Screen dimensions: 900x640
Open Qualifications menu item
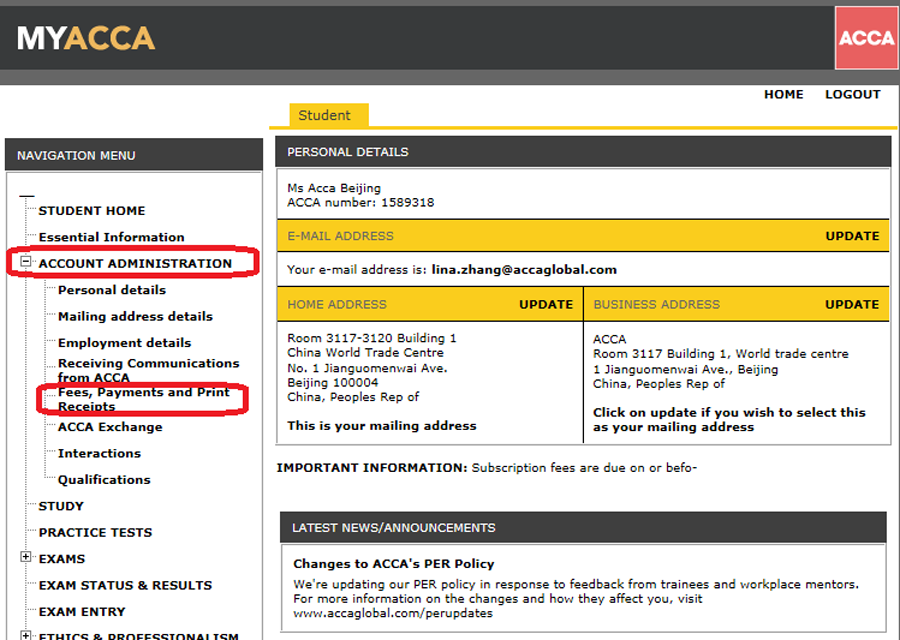point(104,480)
